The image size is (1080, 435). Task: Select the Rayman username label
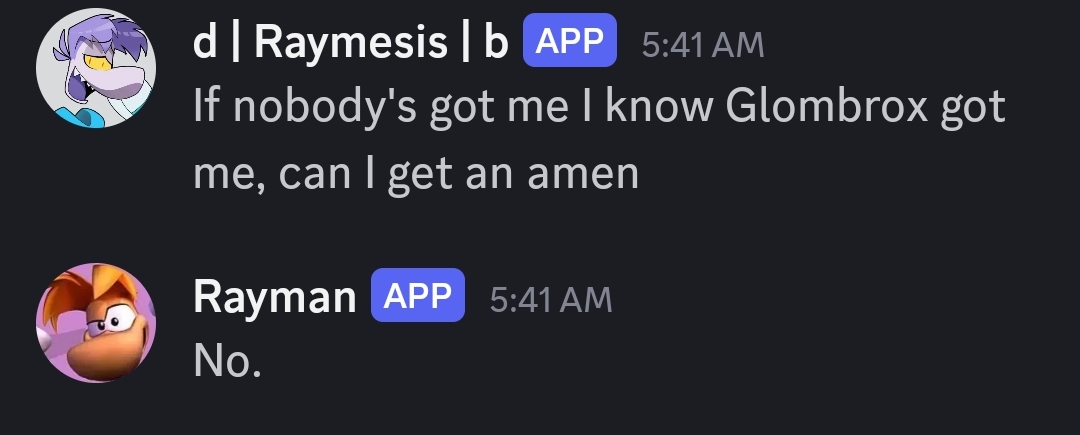pos(274,296)
